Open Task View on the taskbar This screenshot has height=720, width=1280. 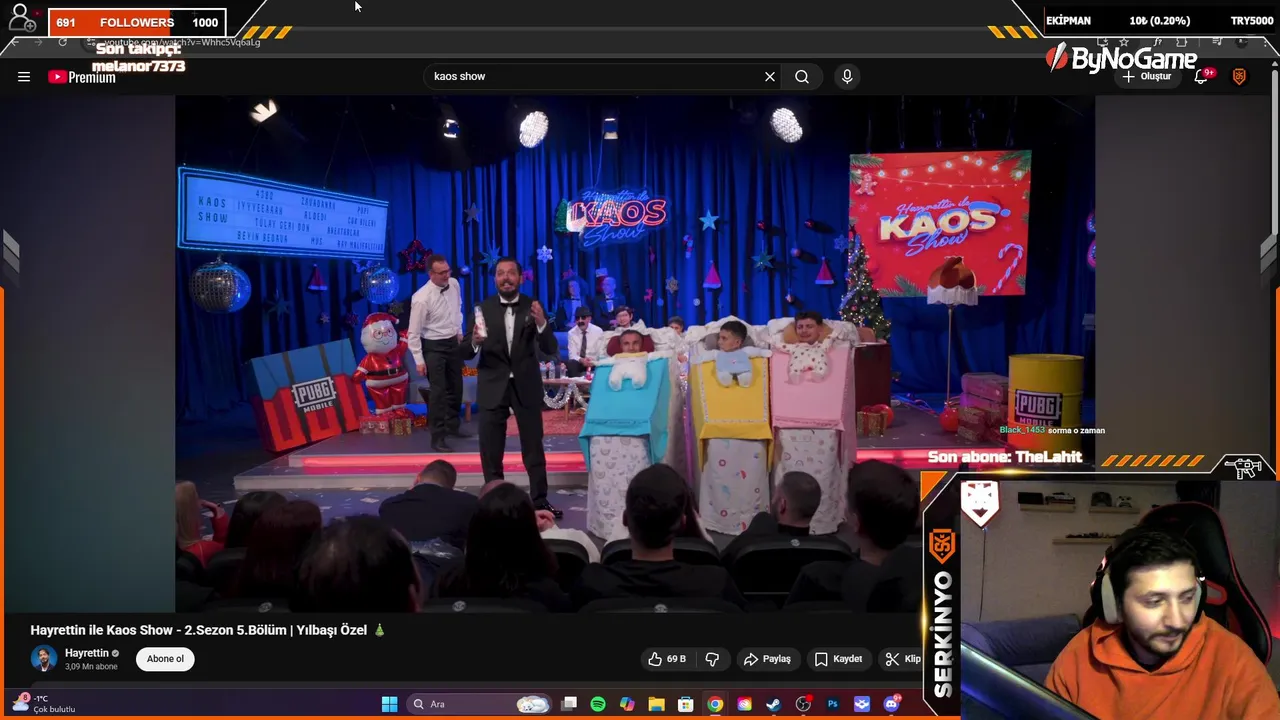click(x=569, y=704)
